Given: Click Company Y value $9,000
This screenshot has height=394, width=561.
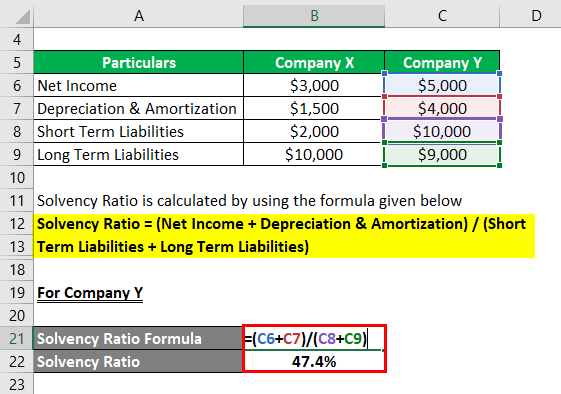Looking at the screenshot, I should pyautogui.click(x=442, y=154).
